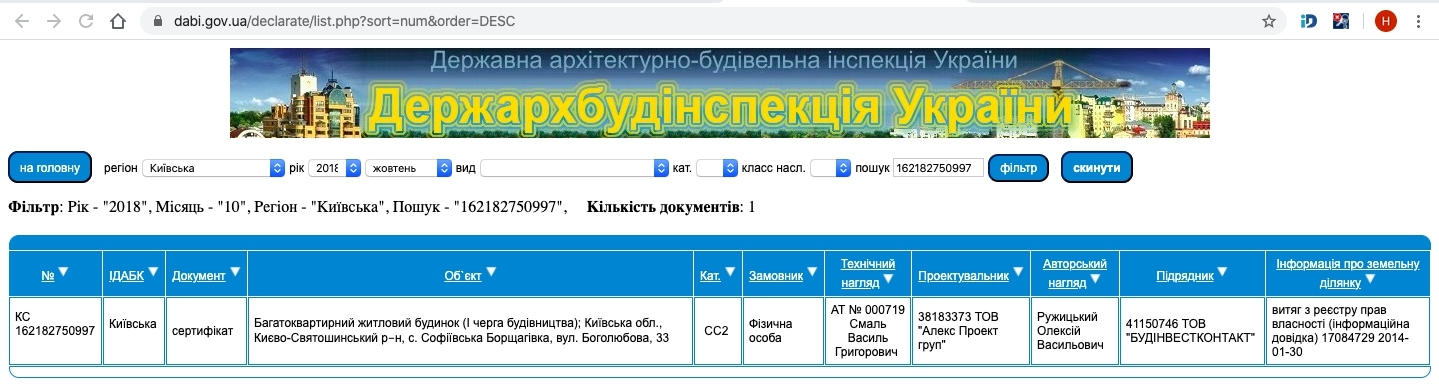Click the sort arrow beside Замовник
This screenshot has height=387, width=1439.
click(x=812, y=272)
